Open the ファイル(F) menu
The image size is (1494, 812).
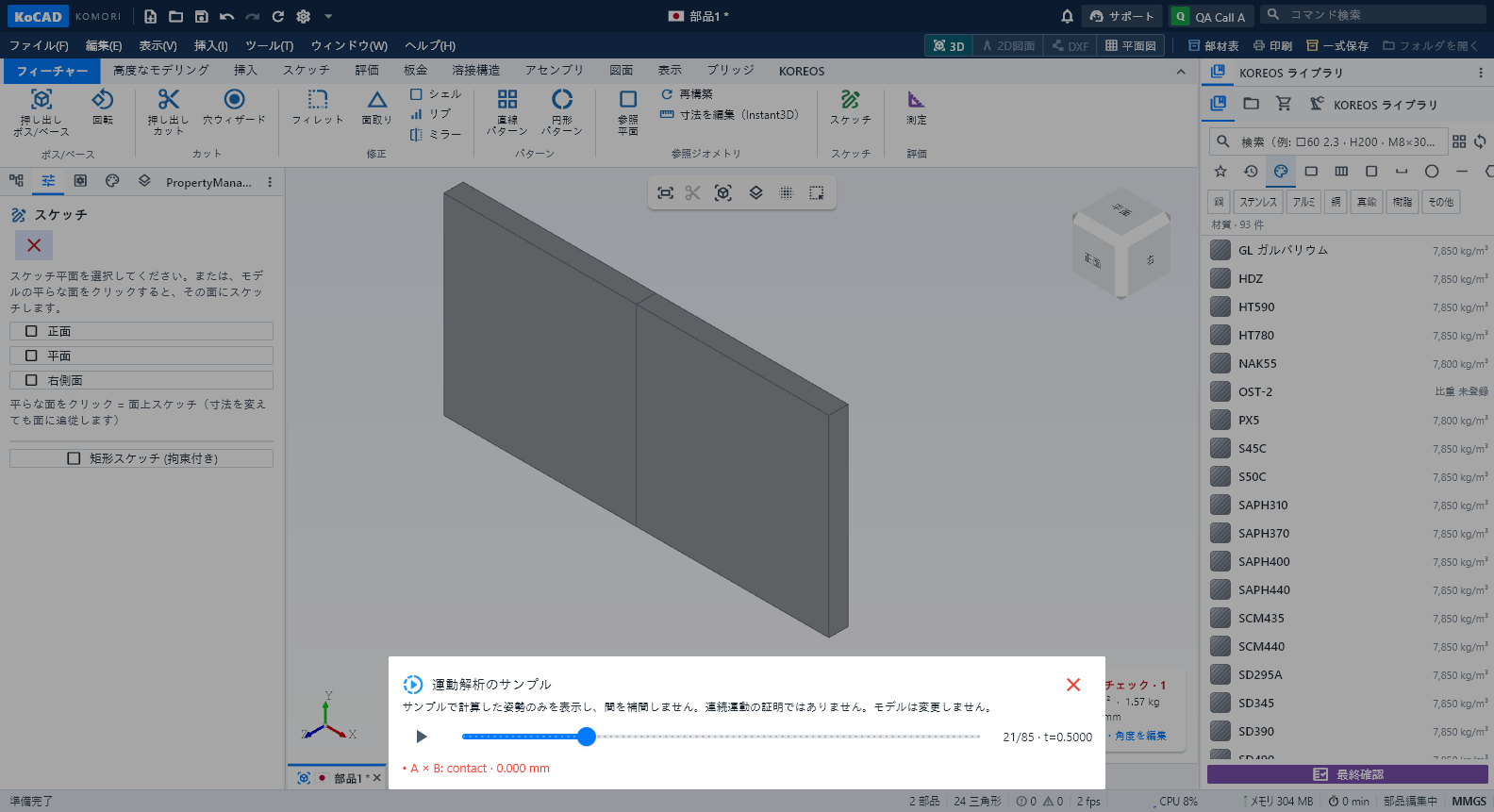(39, 45)
